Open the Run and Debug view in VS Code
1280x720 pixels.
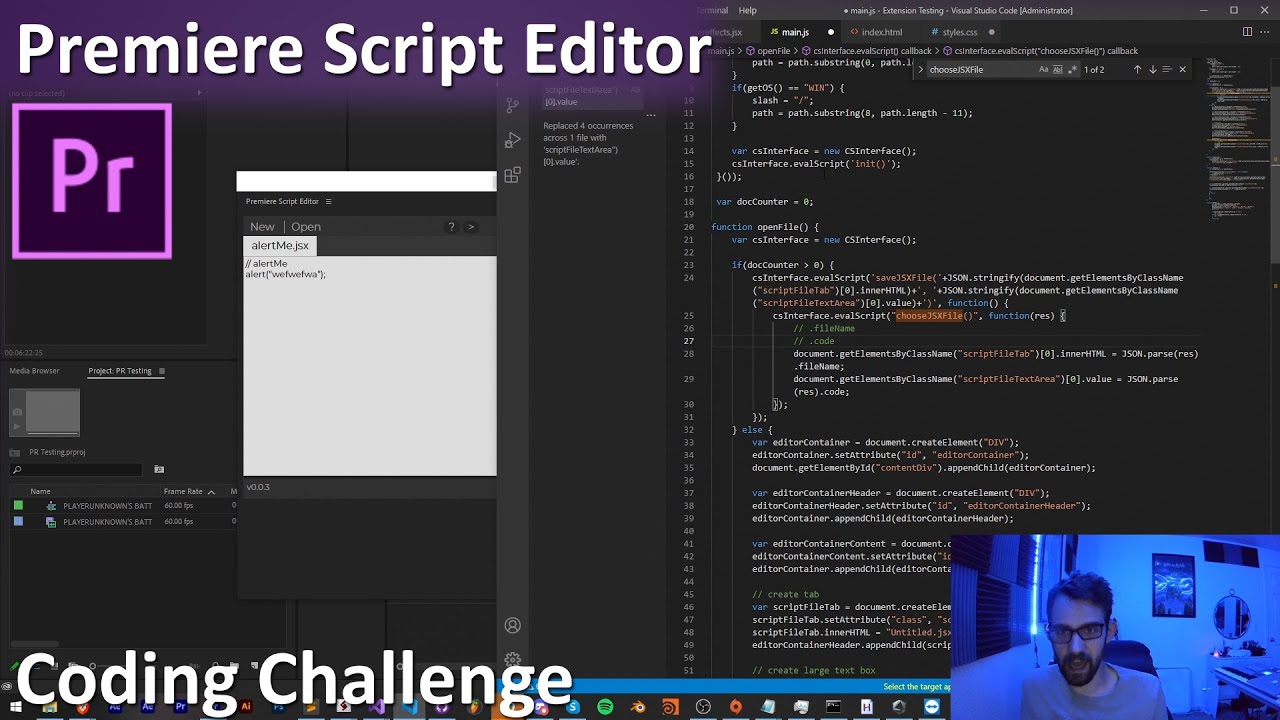pyautogui.click(x=513, y=140)
